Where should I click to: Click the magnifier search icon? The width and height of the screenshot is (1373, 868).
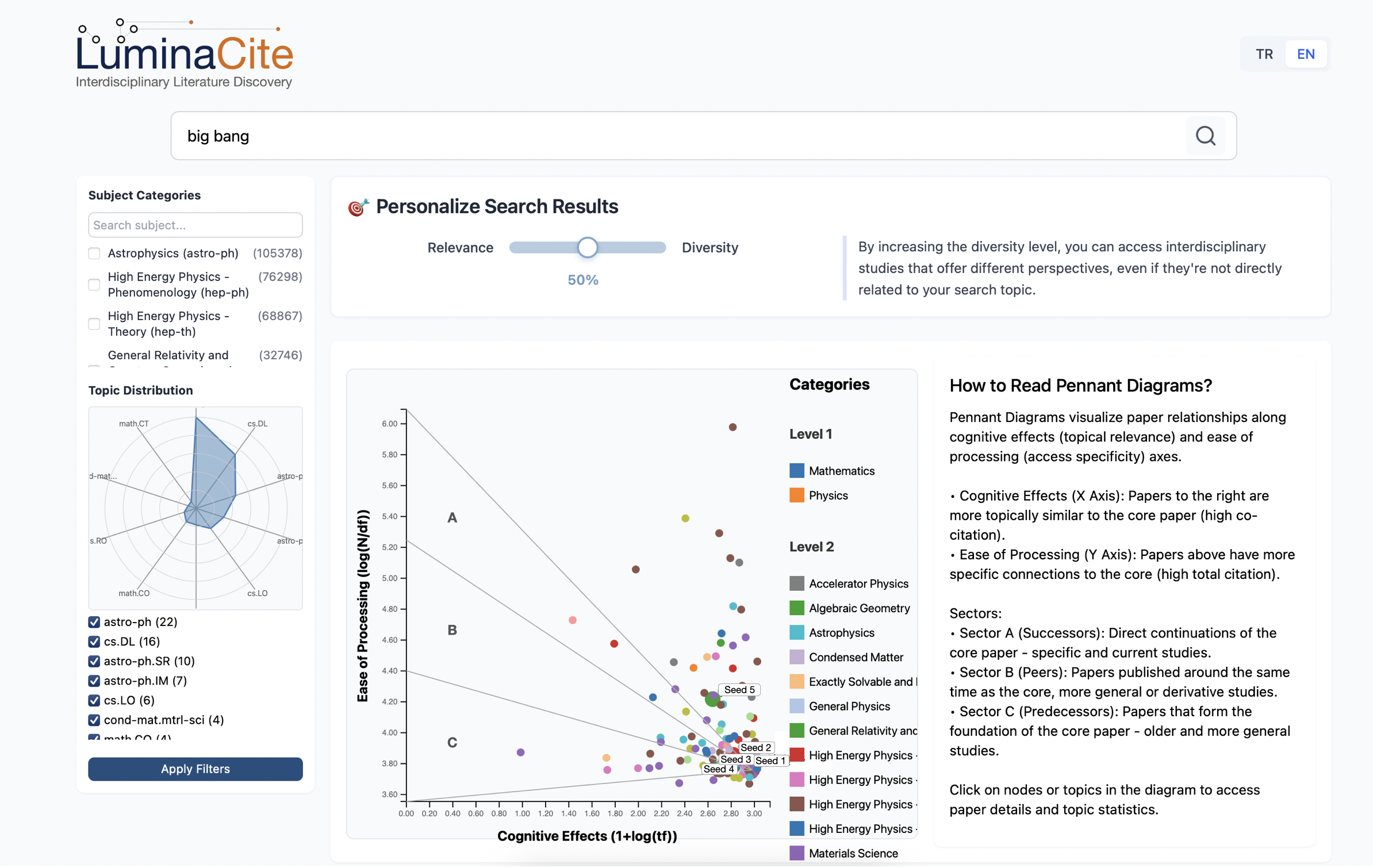pyautogui.click(x=1205, y=136)
